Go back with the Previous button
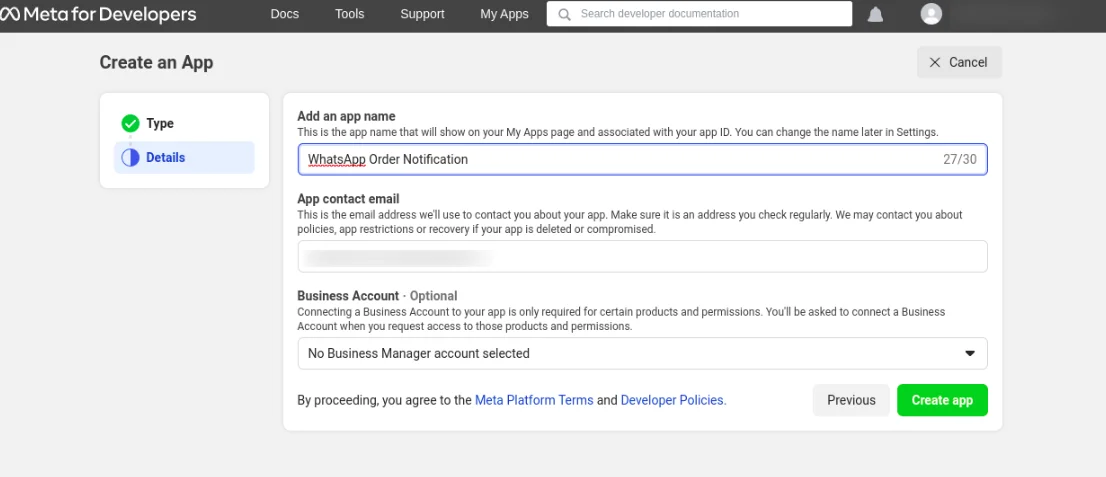 tap(851, 400)
